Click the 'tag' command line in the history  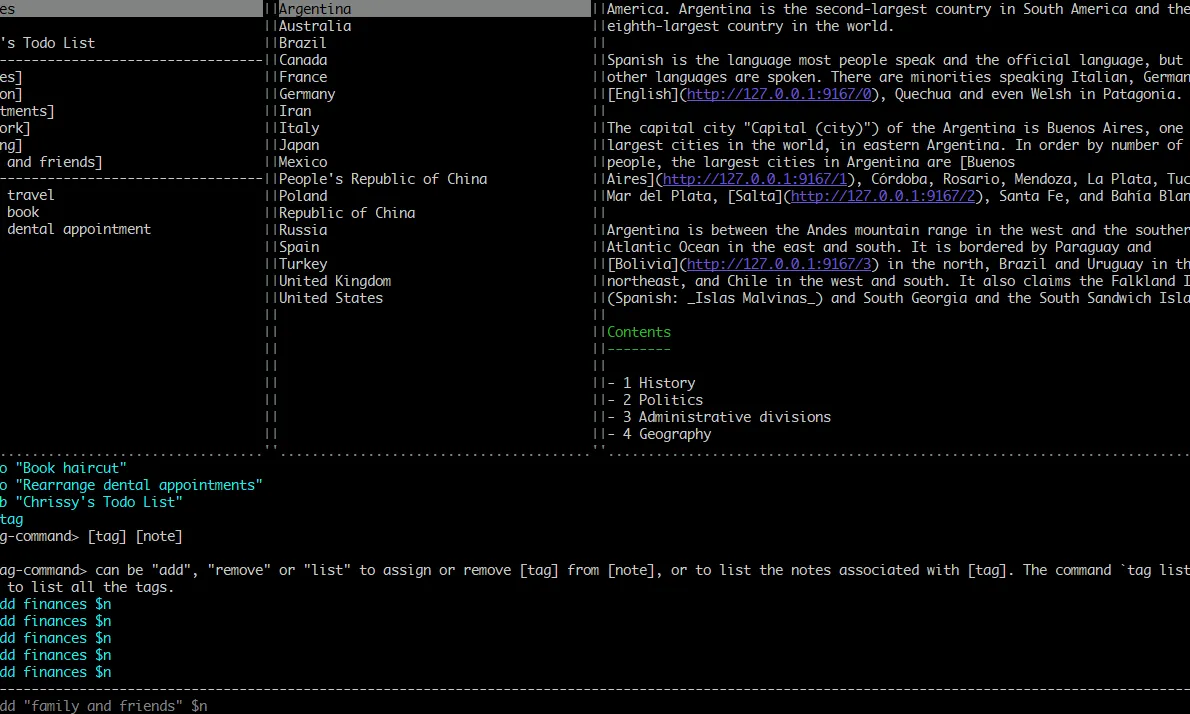click(11, 519)
